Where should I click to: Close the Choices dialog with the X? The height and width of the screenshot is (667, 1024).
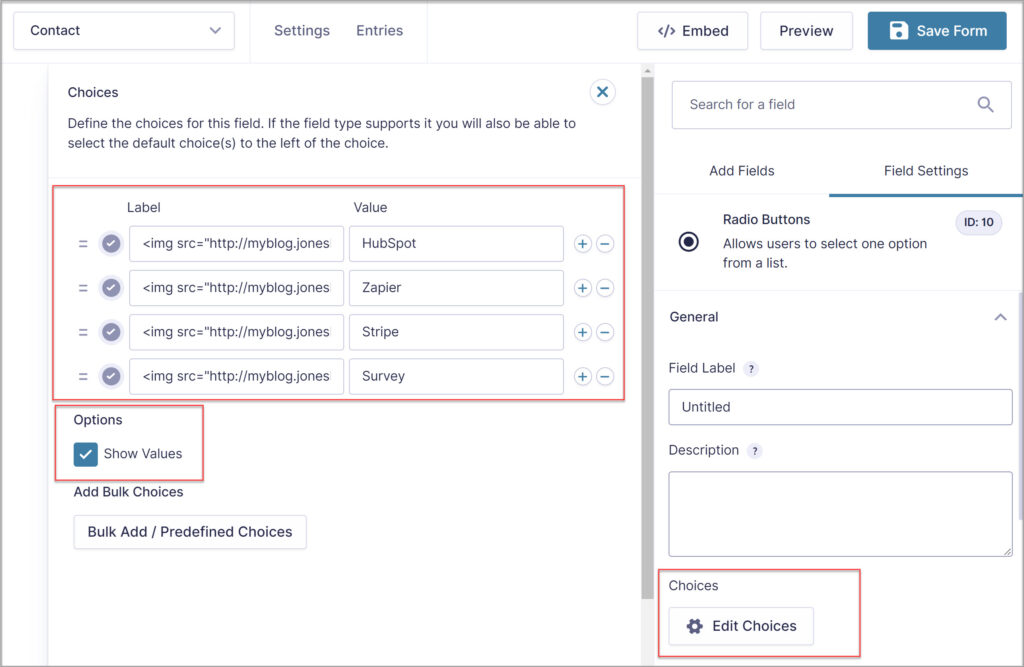click(602, 91)
